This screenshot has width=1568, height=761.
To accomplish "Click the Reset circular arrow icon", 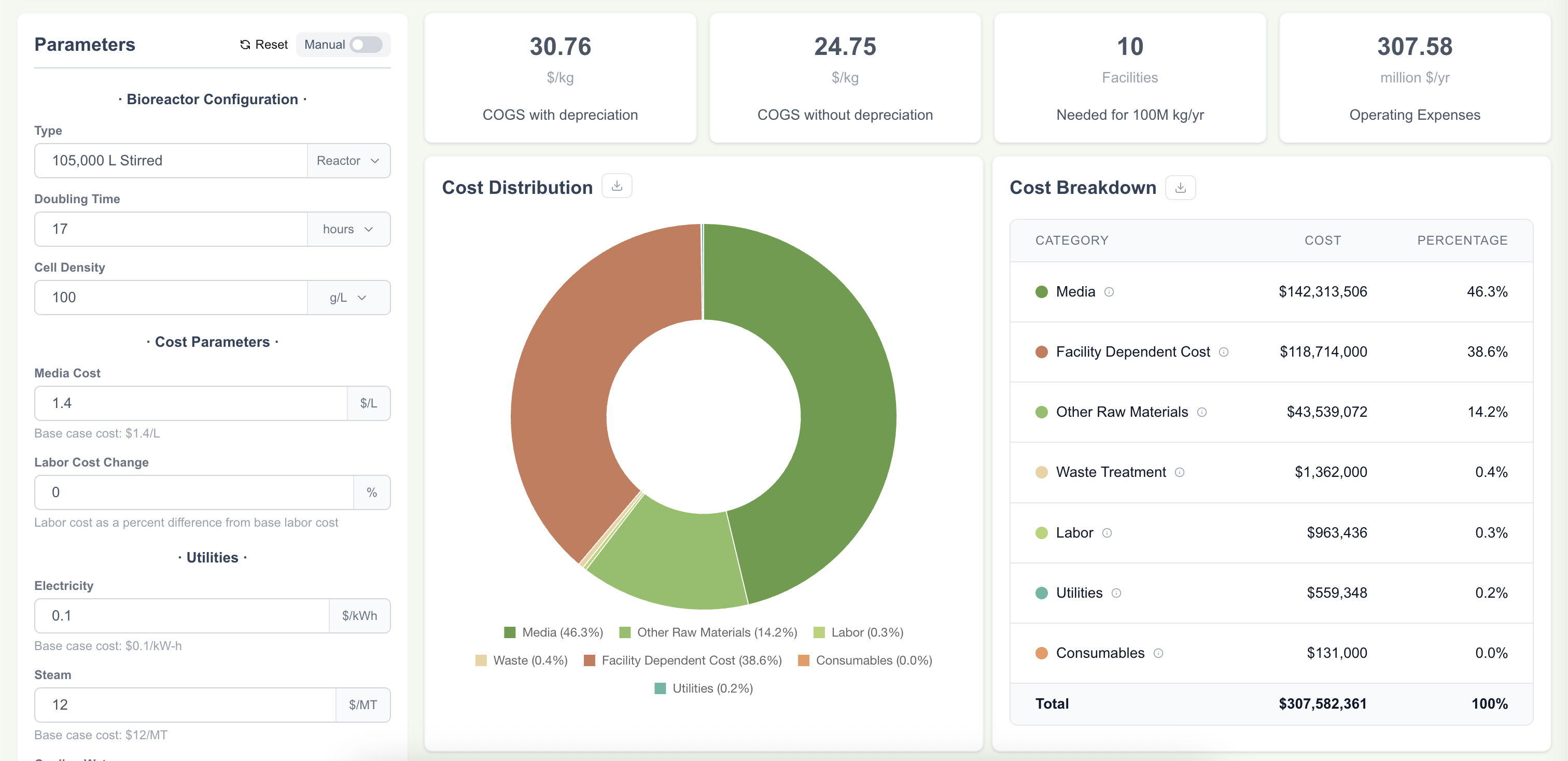I will point(245,45).
